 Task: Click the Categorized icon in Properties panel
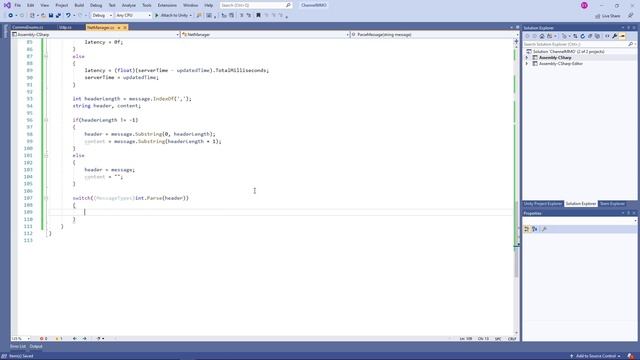pos(527,229)
